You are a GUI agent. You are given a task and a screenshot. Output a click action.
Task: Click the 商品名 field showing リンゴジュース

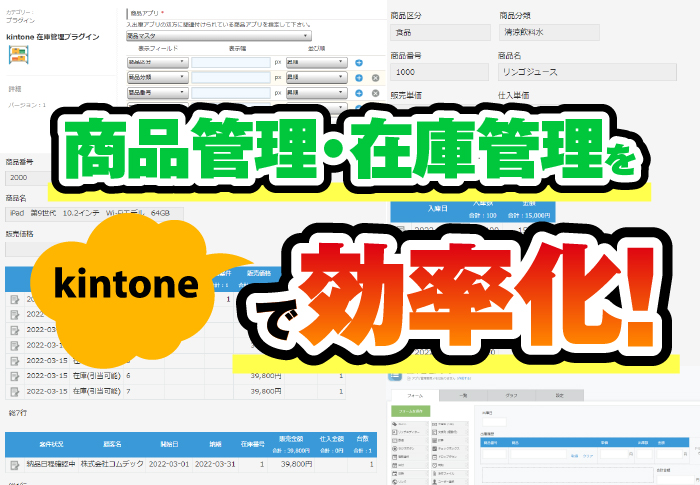pos(588,72)
